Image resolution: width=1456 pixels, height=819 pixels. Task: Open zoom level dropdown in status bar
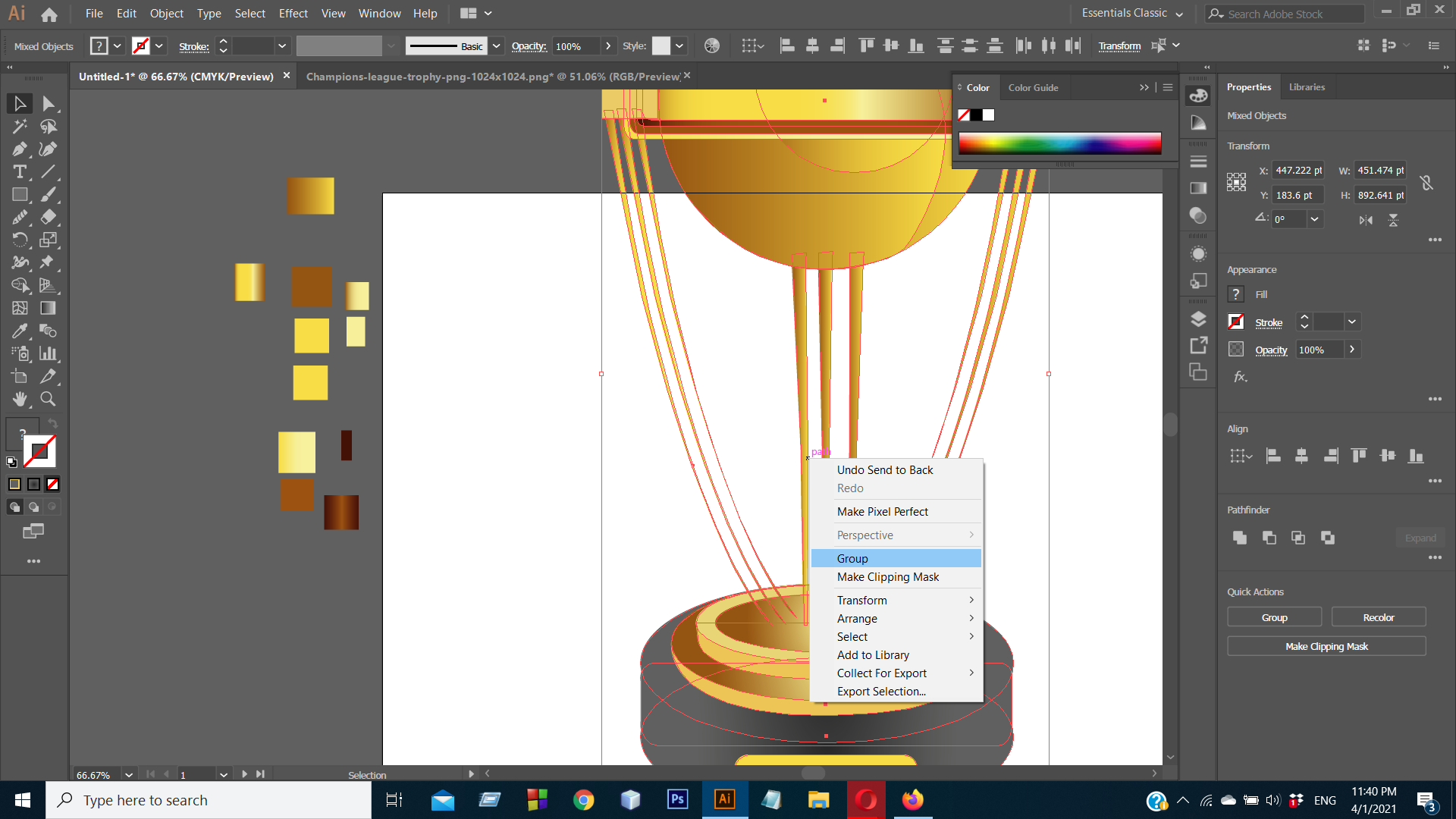[129, 774]
